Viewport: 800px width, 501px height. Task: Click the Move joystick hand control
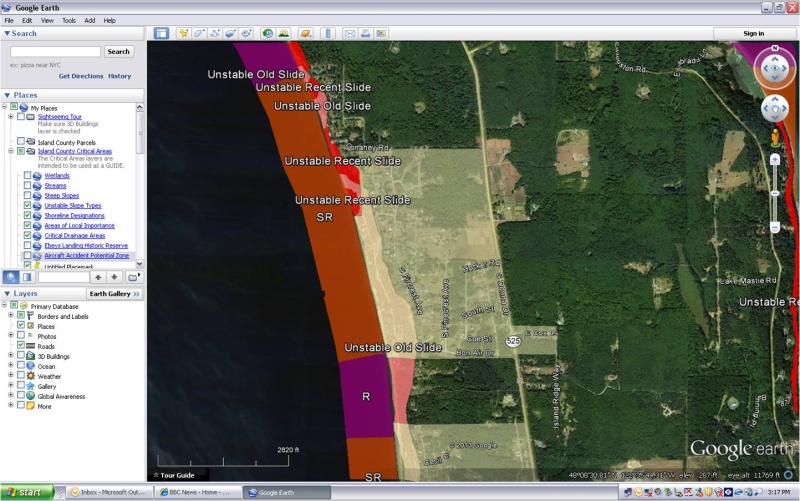pos(775,108)
